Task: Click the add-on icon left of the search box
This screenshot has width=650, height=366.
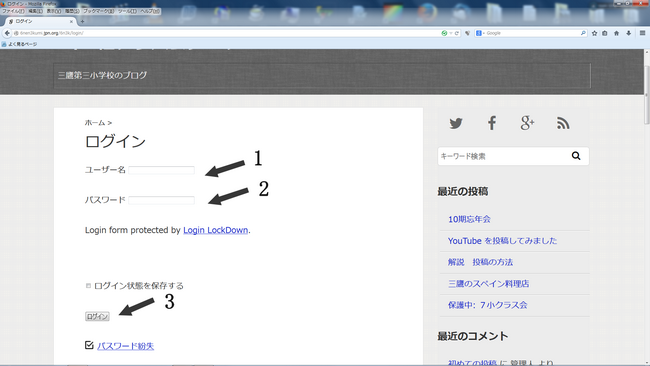Action: pos(467,33)
